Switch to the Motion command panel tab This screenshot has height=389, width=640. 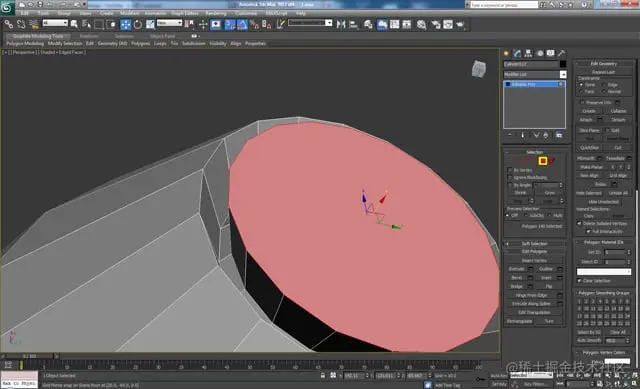point(540,53)
